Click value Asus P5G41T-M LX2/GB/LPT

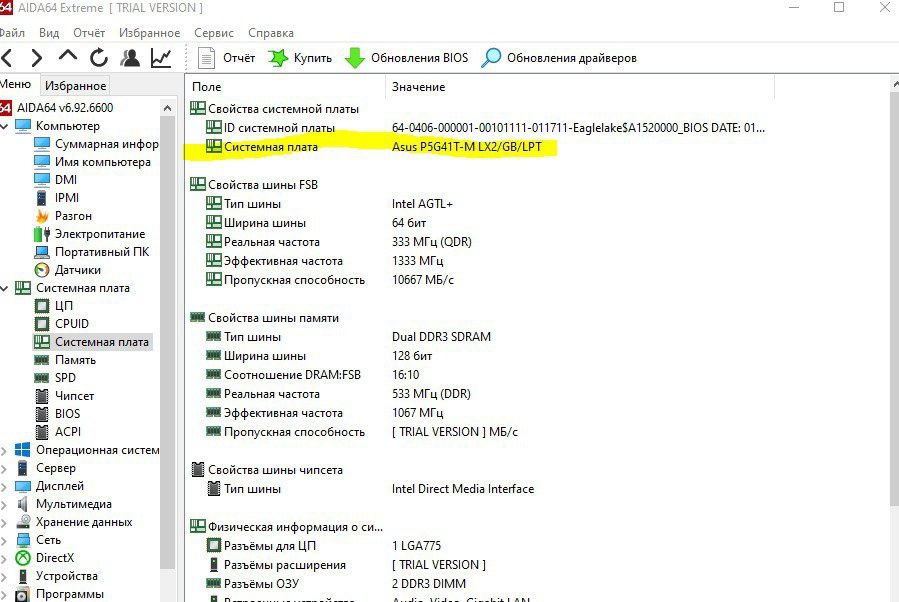(x=467, y=147)
